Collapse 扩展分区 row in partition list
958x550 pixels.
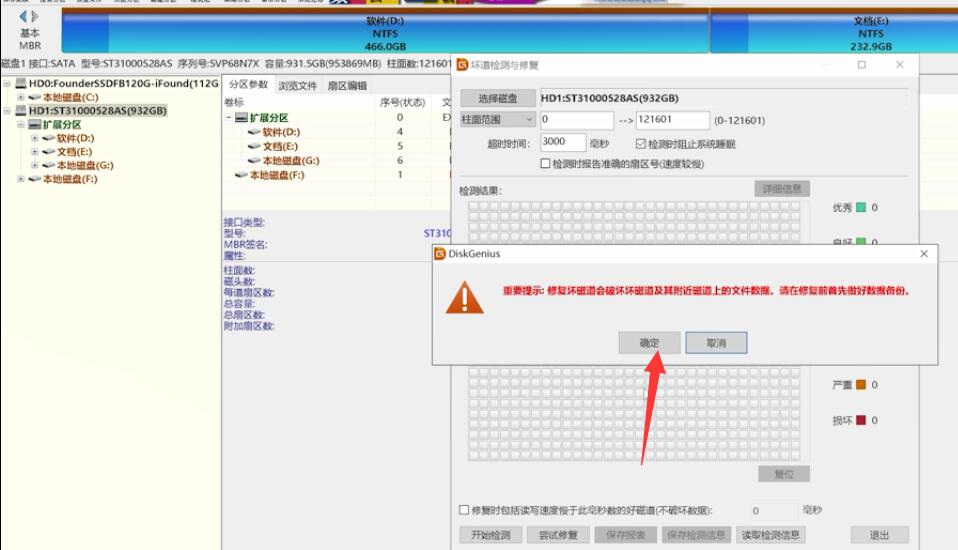click(229, 117)
